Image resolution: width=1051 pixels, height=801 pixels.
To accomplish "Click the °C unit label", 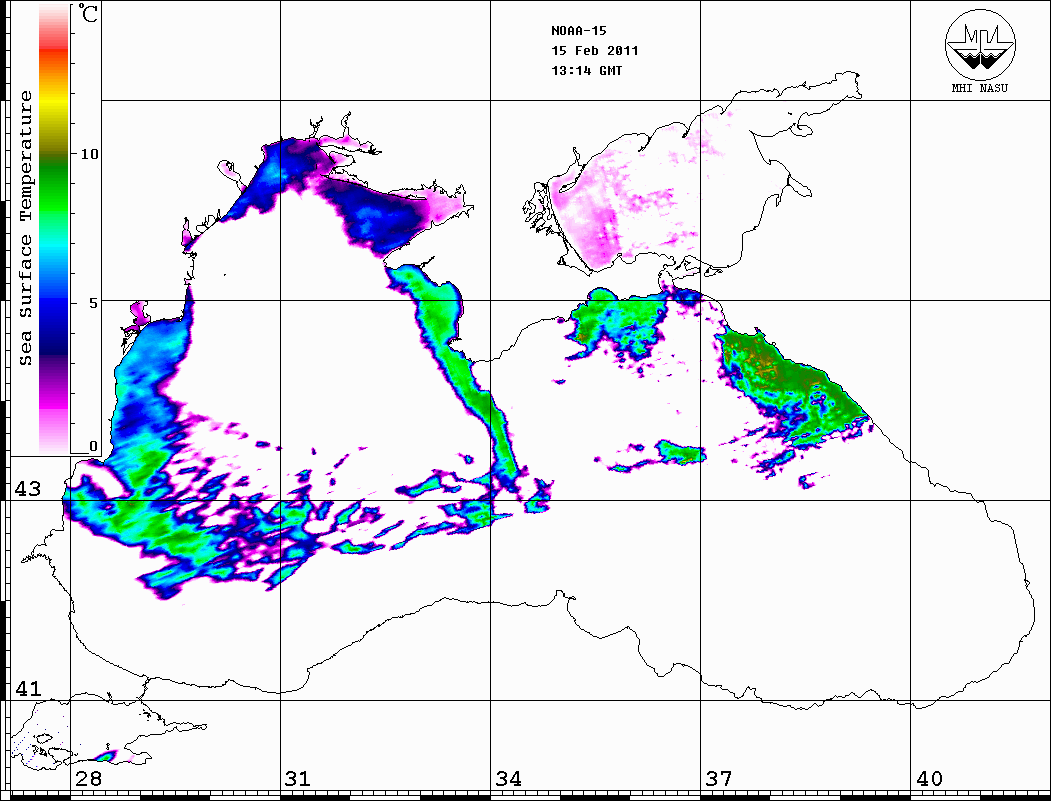I will pos(88,13).
